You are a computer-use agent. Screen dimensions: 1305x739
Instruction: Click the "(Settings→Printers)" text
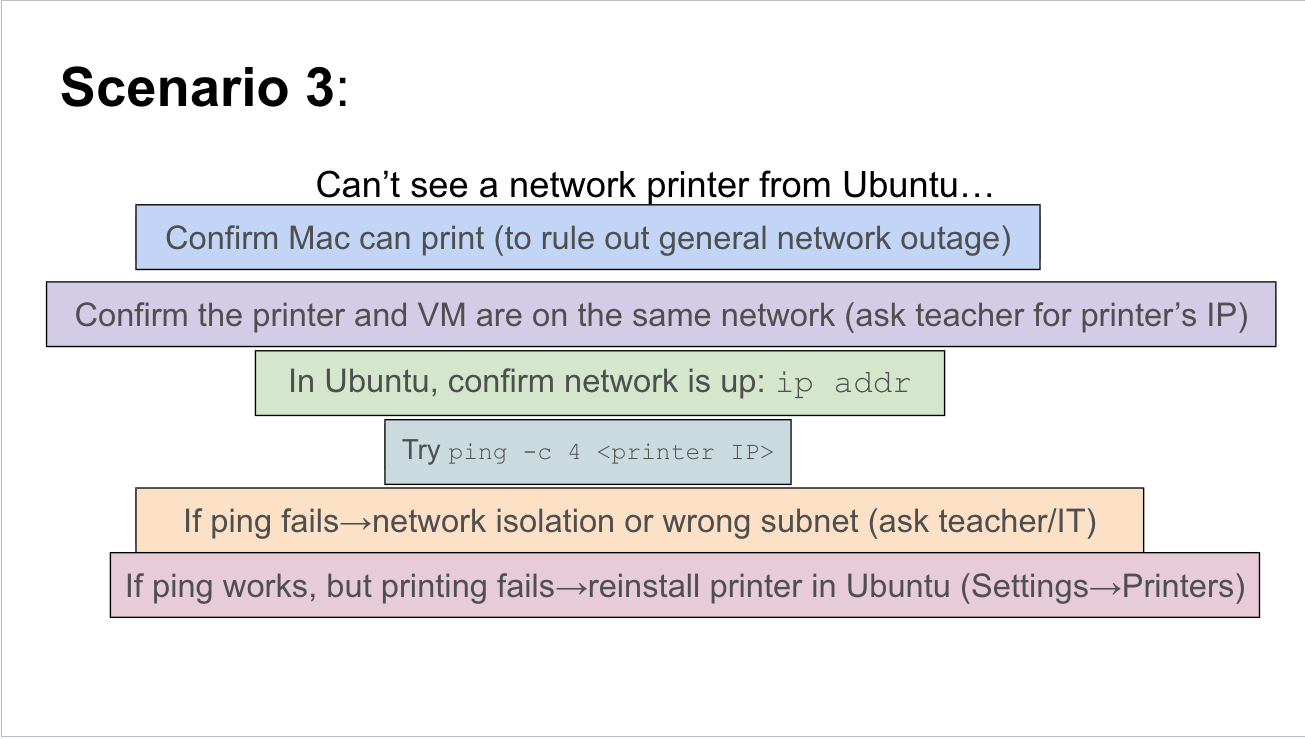coord(1102,586)
